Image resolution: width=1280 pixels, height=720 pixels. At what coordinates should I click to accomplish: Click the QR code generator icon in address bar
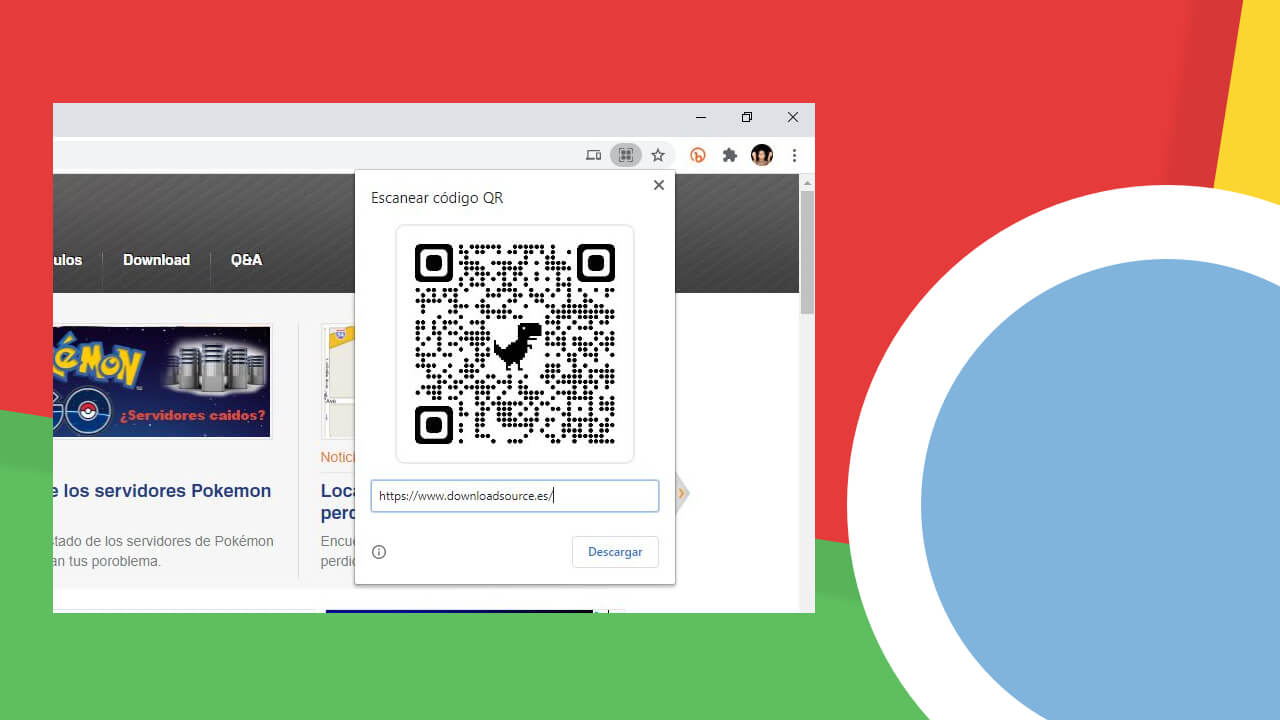pos(626,155)
